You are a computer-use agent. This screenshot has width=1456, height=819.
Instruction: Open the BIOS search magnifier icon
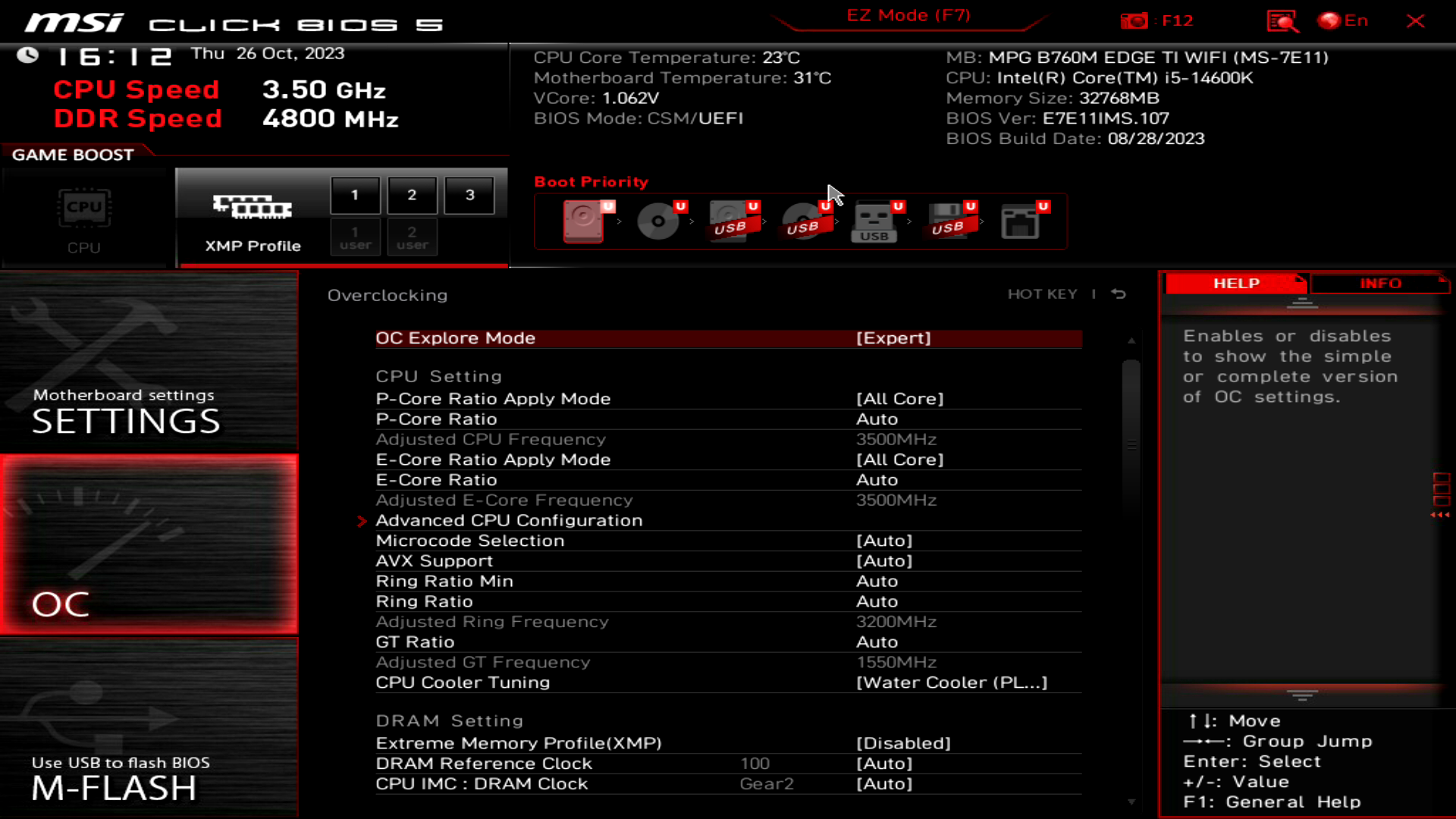1282,21
